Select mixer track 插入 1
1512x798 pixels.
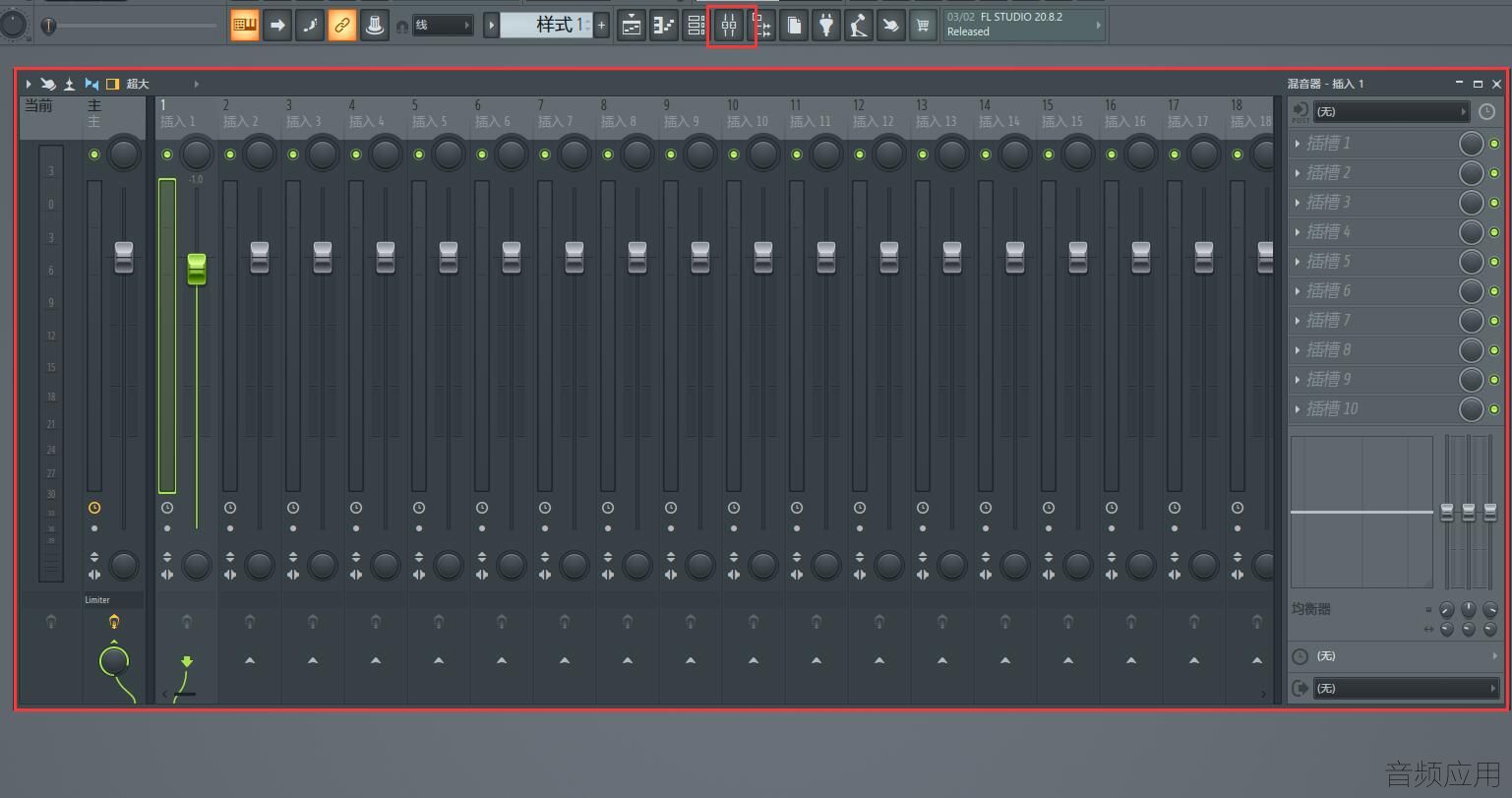(179, 121)
